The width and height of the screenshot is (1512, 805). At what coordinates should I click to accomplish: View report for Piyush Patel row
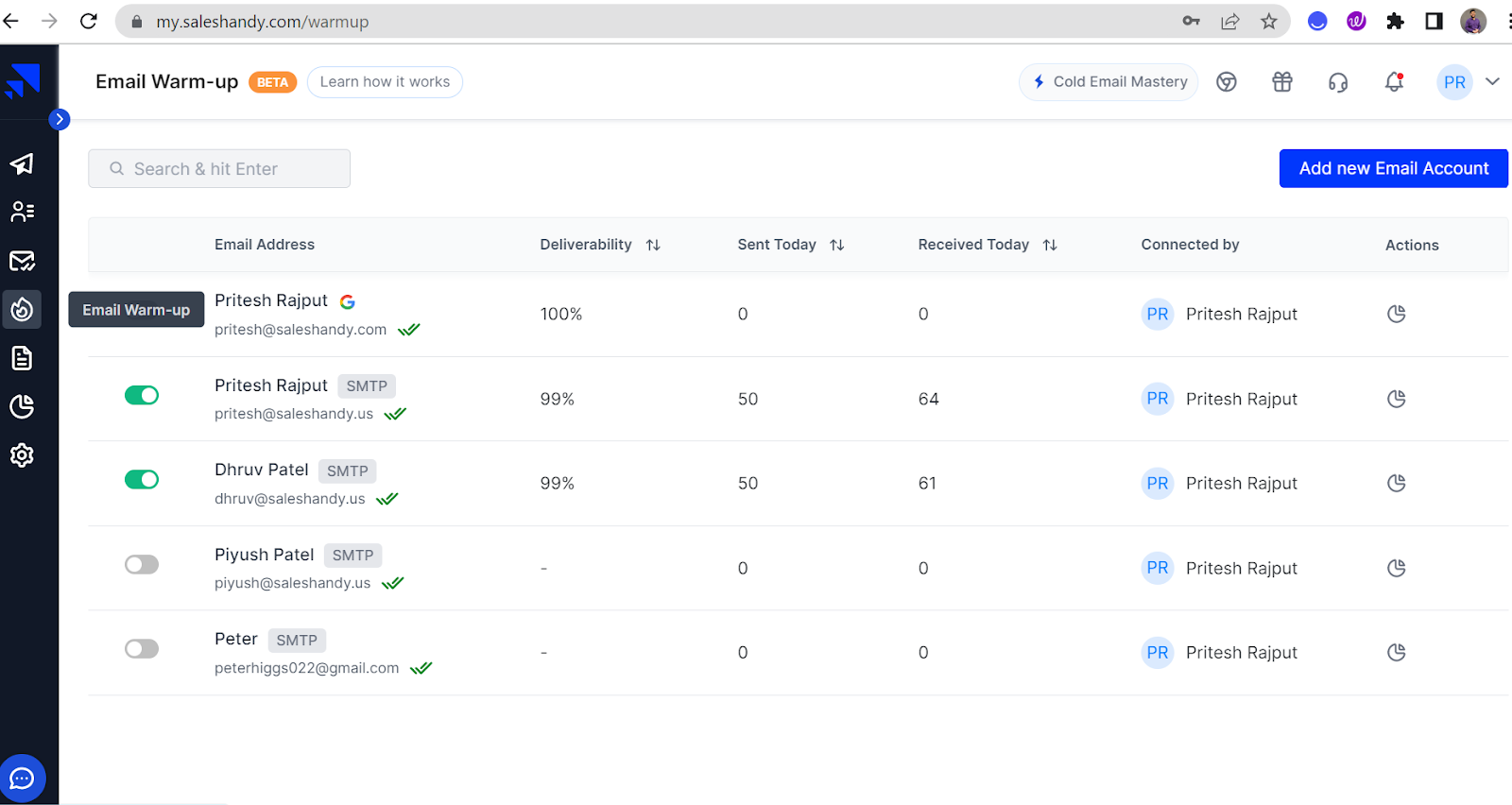coord(1397,568)
